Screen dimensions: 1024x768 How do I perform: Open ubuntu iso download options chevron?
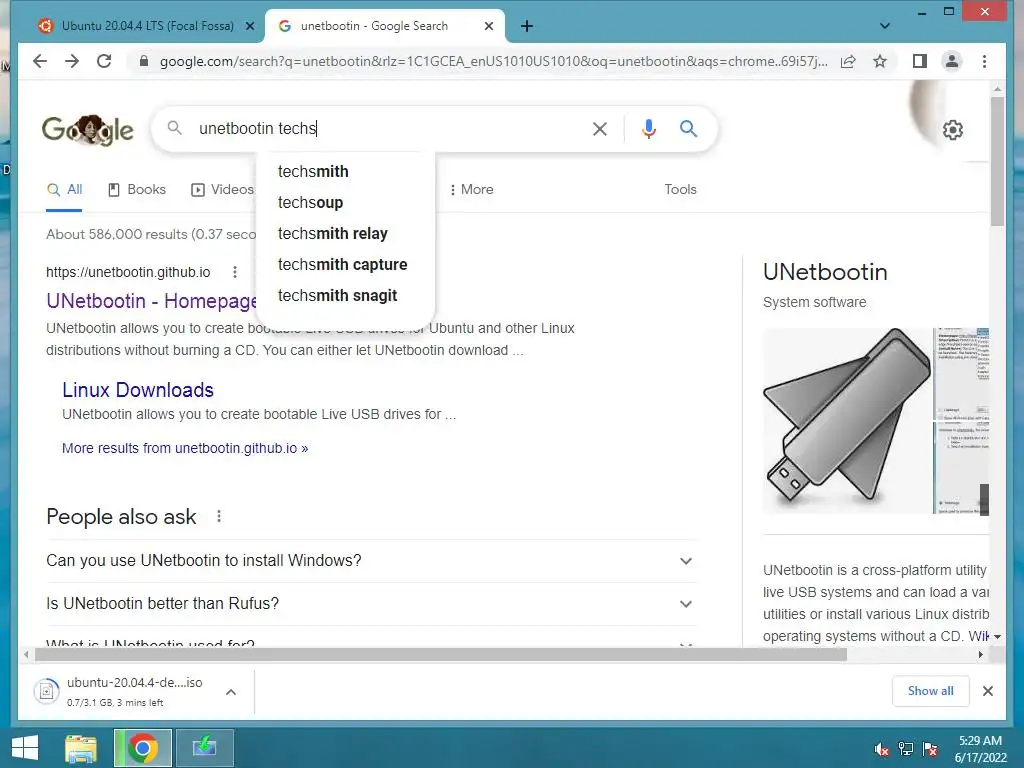point(231,692)
